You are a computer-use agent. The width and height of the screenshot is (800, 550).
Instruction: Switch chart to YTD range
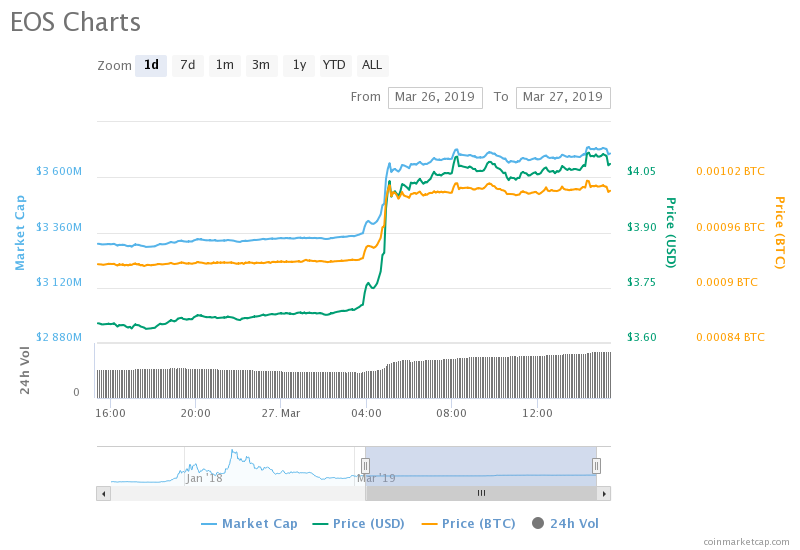point(334,65)
